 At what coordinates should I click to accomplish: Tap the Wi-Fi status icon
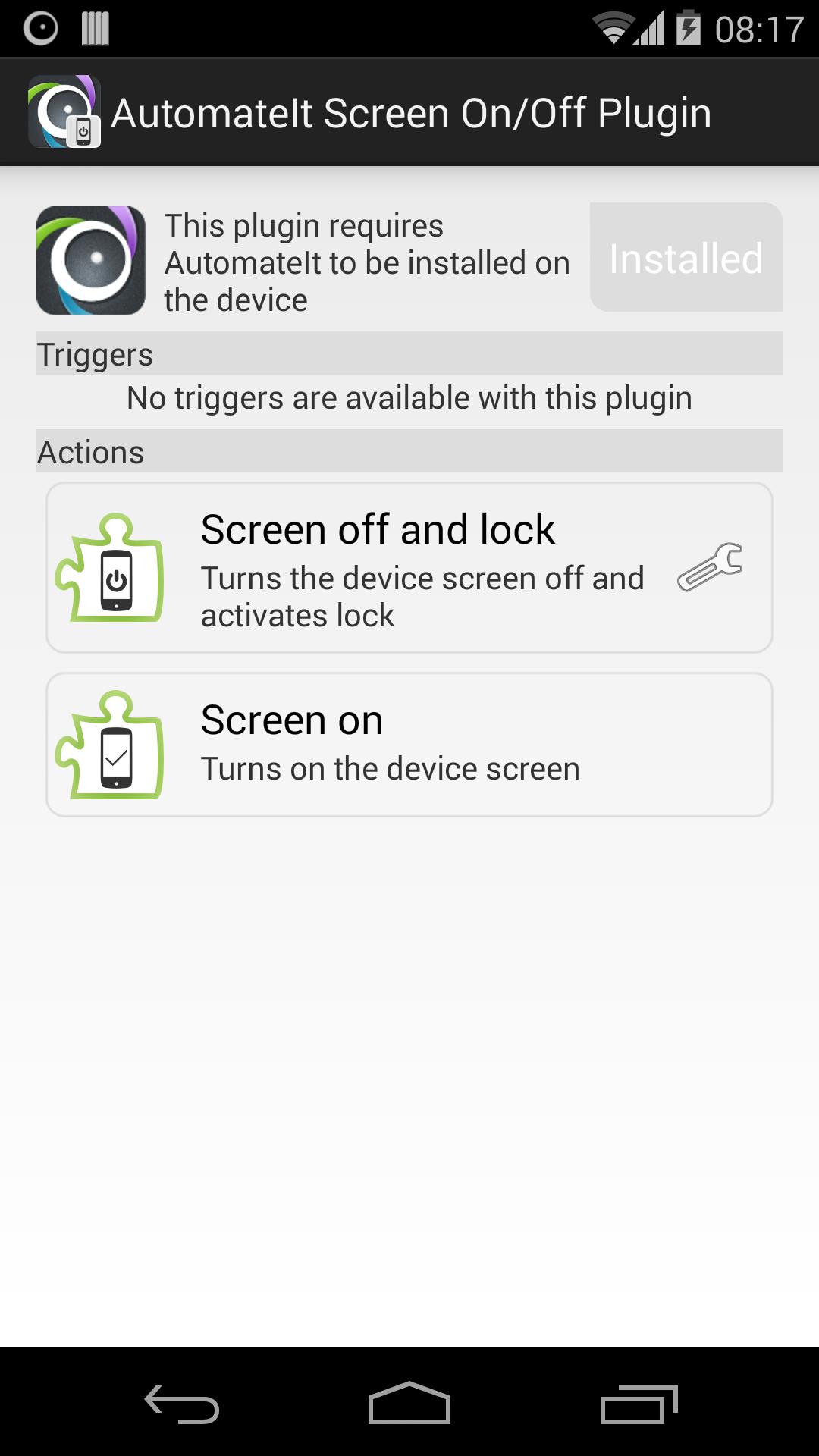tap(613, 29)
